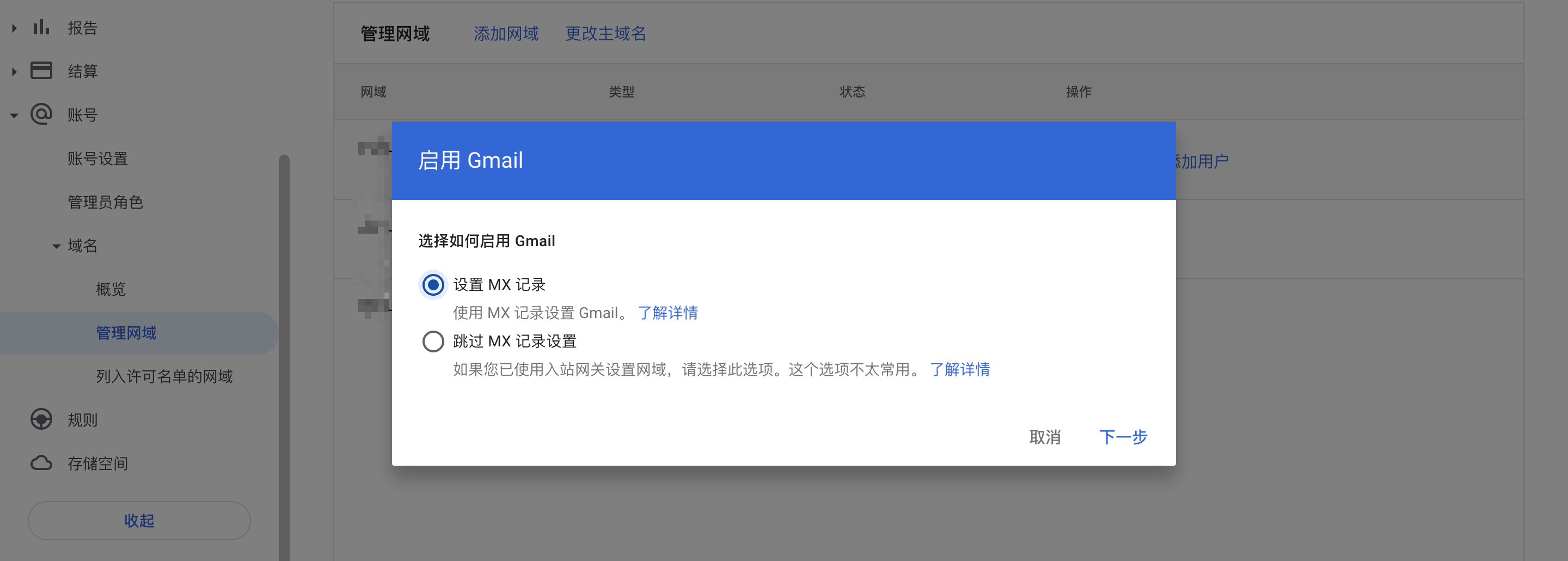Click the 规则 sidebar label

pyautogui.click(x=83, y=420)
